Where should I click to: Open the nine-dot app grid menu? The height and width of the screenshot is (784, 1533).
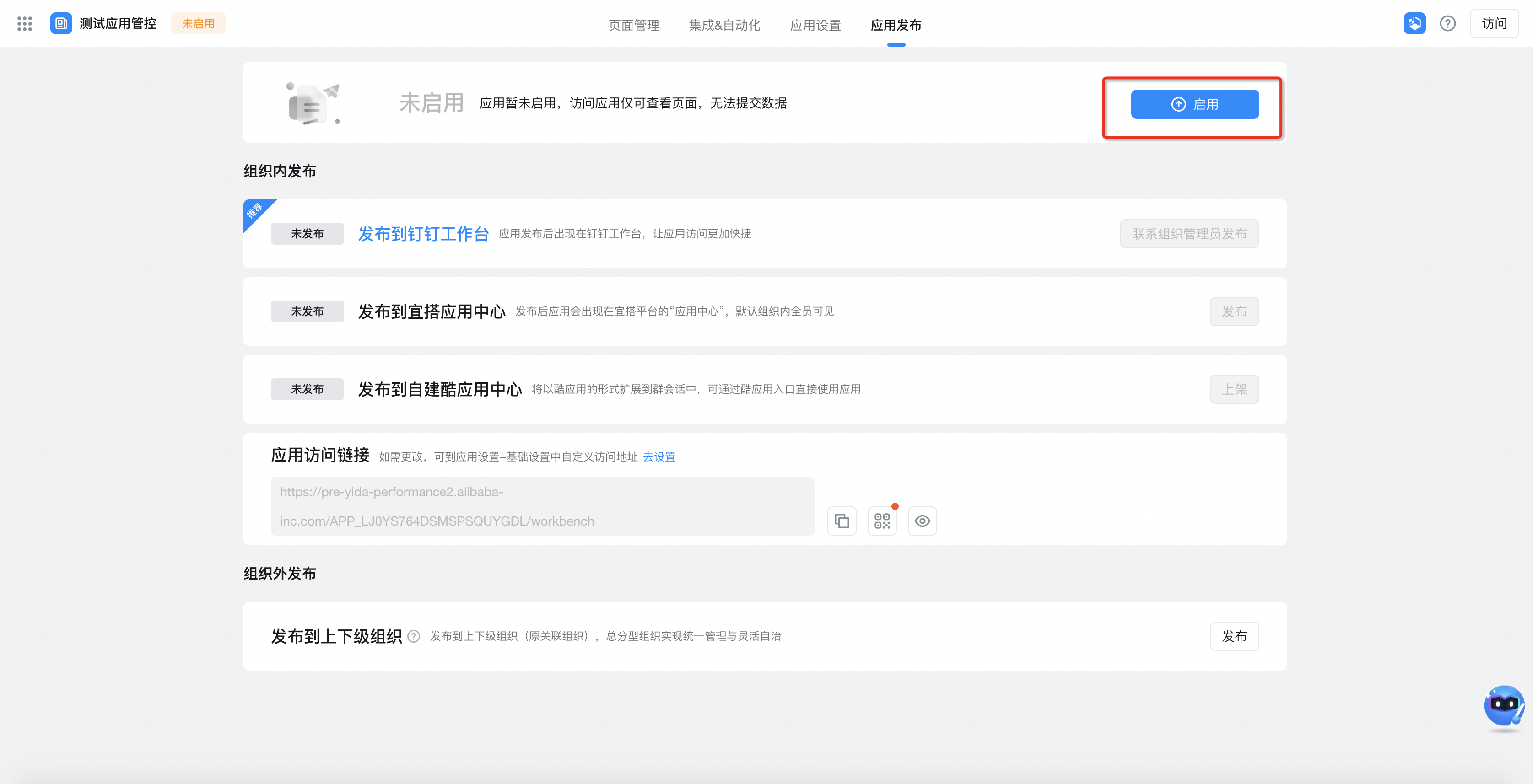point(24,24)
